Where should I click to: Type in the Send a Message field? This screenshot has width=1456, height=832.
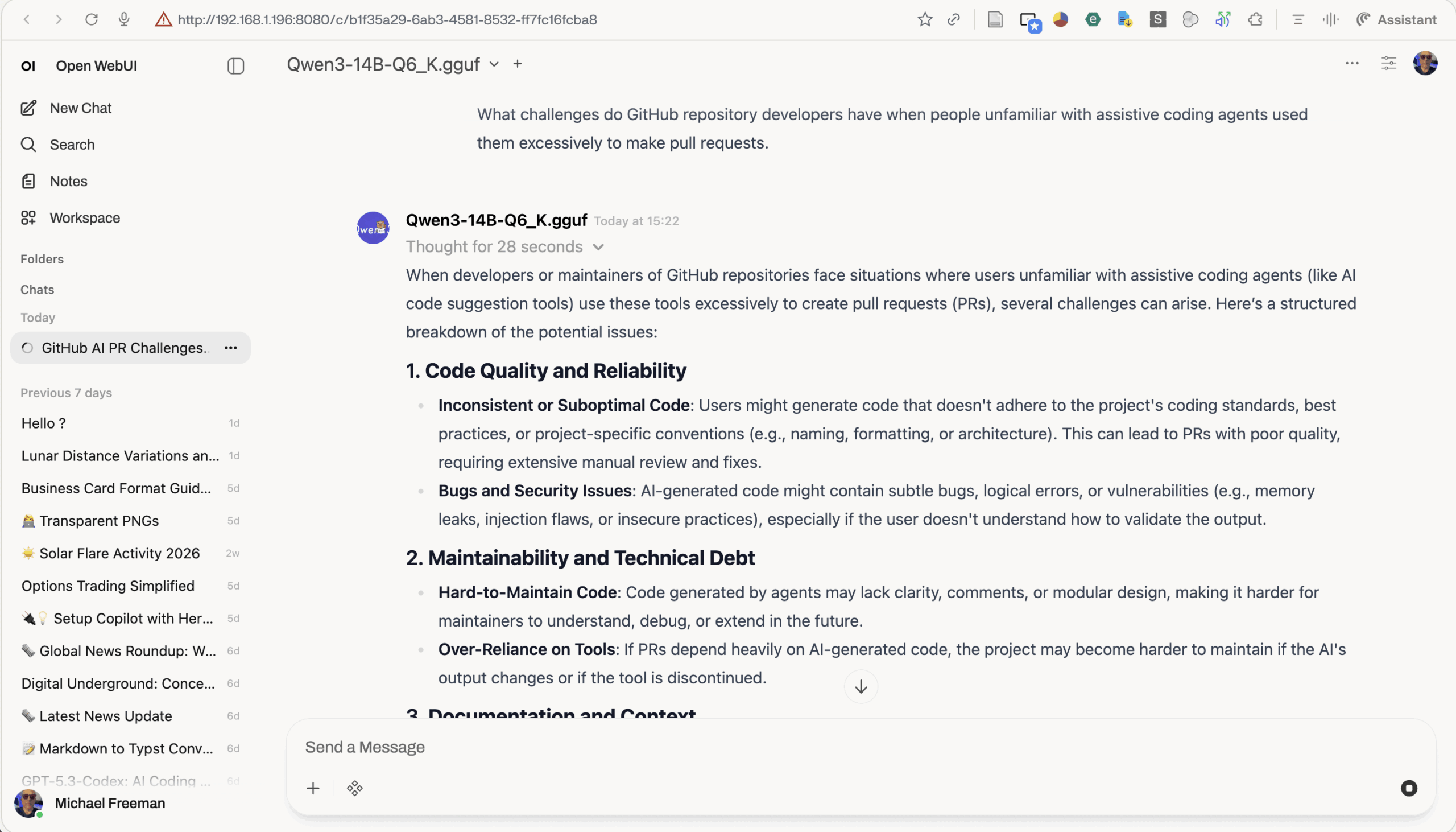tap(799, 747)
